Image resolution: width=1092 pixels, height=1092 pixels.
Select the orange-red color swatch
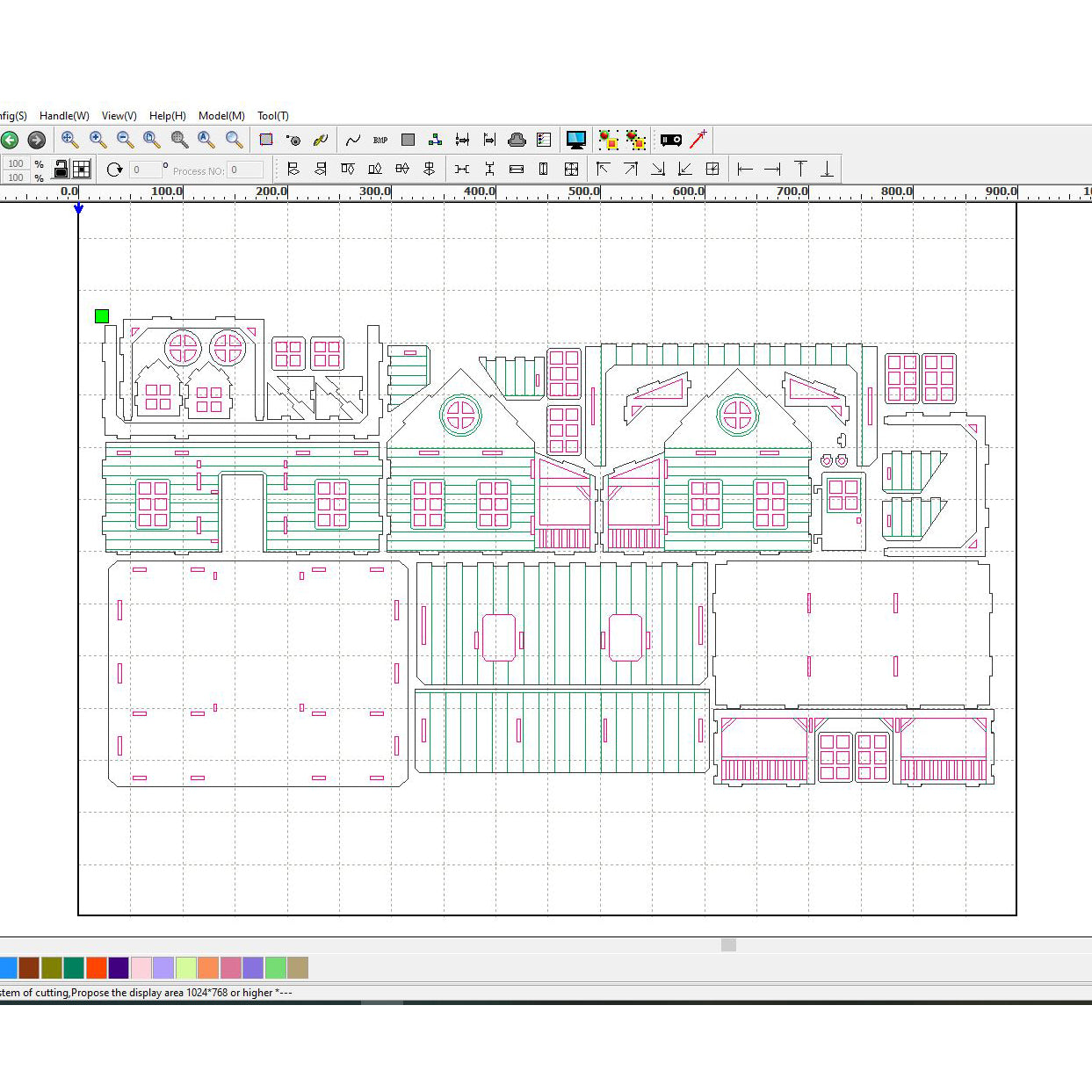click(x=97, y=967)
